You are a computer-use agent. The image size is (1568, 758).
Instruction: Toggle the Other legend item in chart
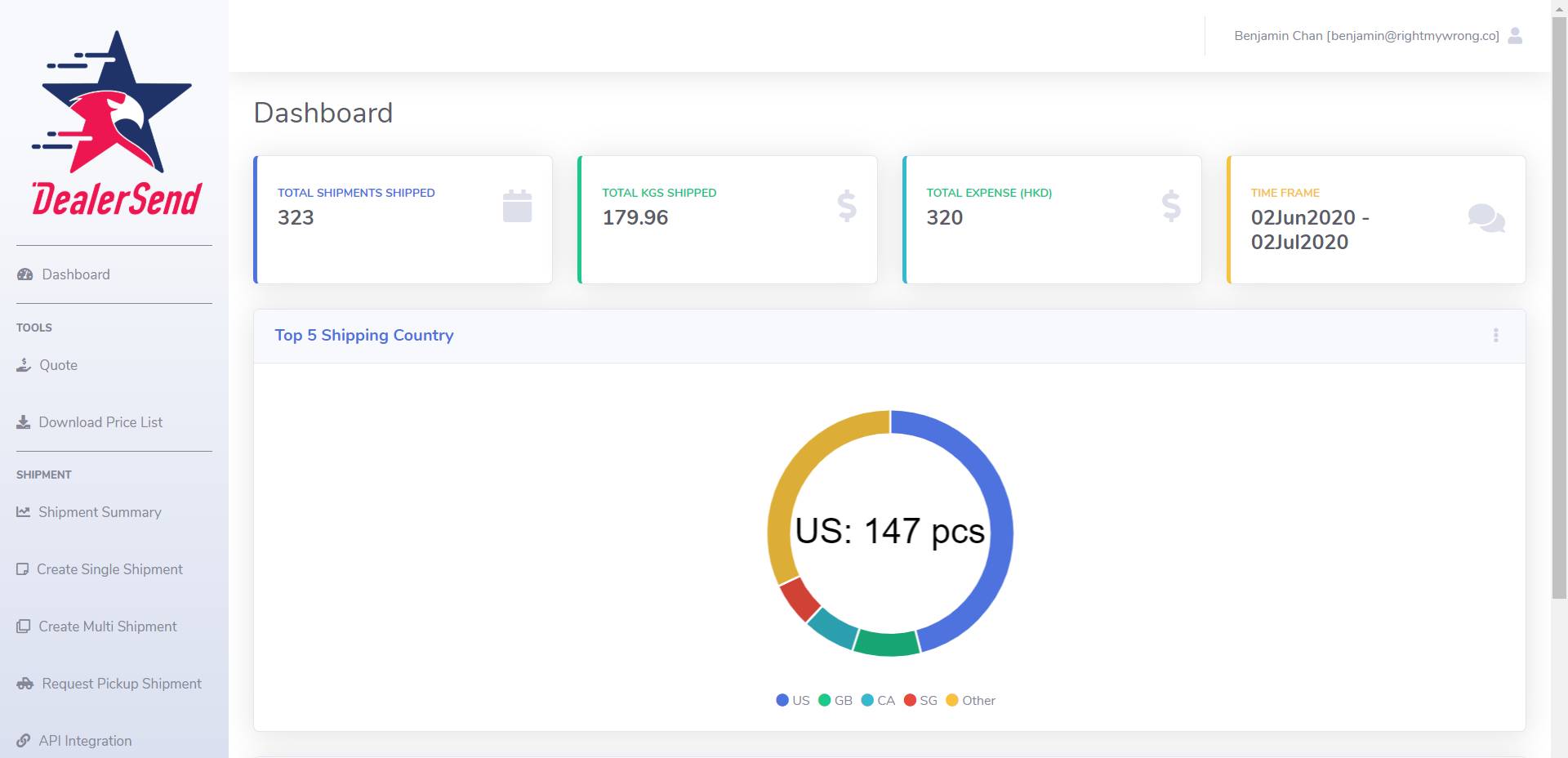point(970,700)
